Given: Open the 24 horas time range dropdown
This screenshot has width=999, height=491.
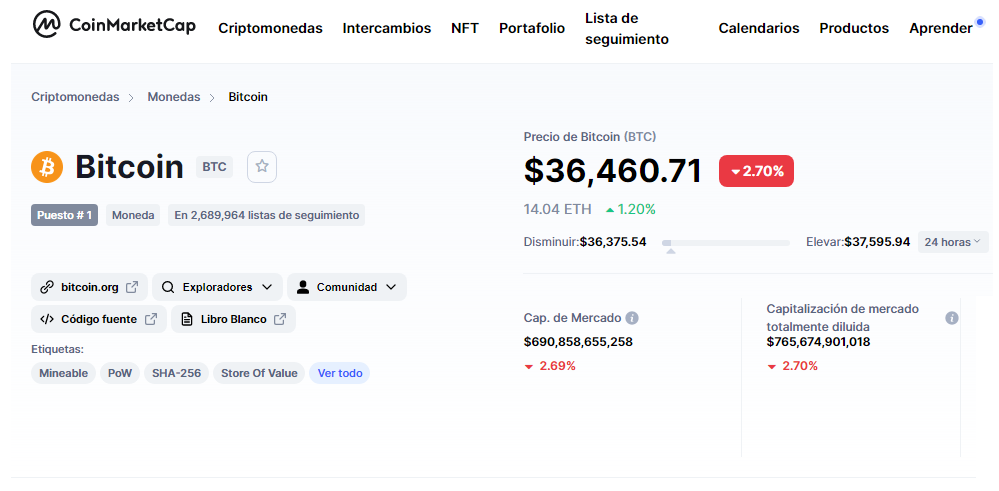Looking at the screenshot, I should [x=952, y=242].
